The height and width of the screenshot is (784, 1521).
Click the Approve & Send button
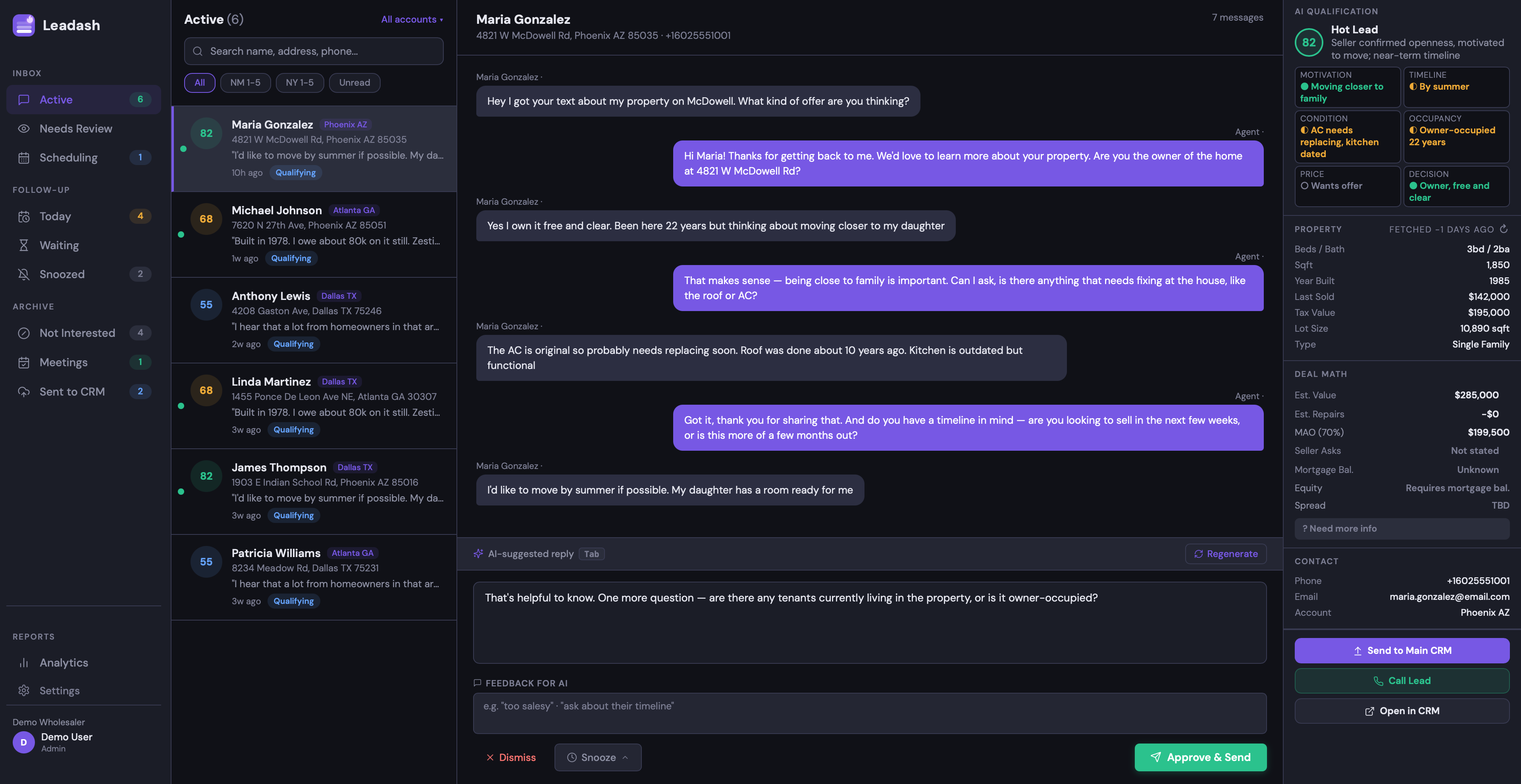1200,757
